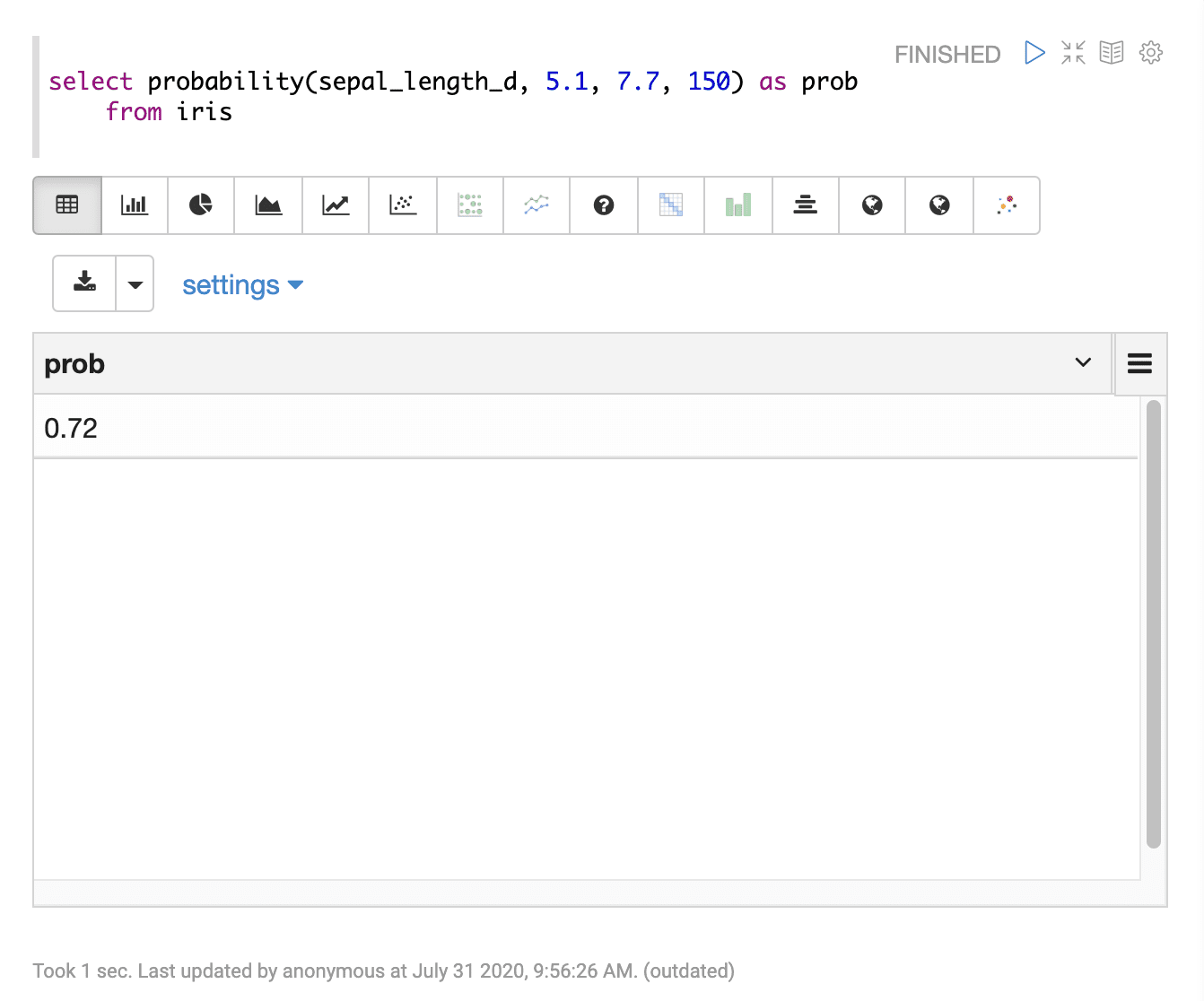Select the bar chart visualization

click(x=135, y=205)
